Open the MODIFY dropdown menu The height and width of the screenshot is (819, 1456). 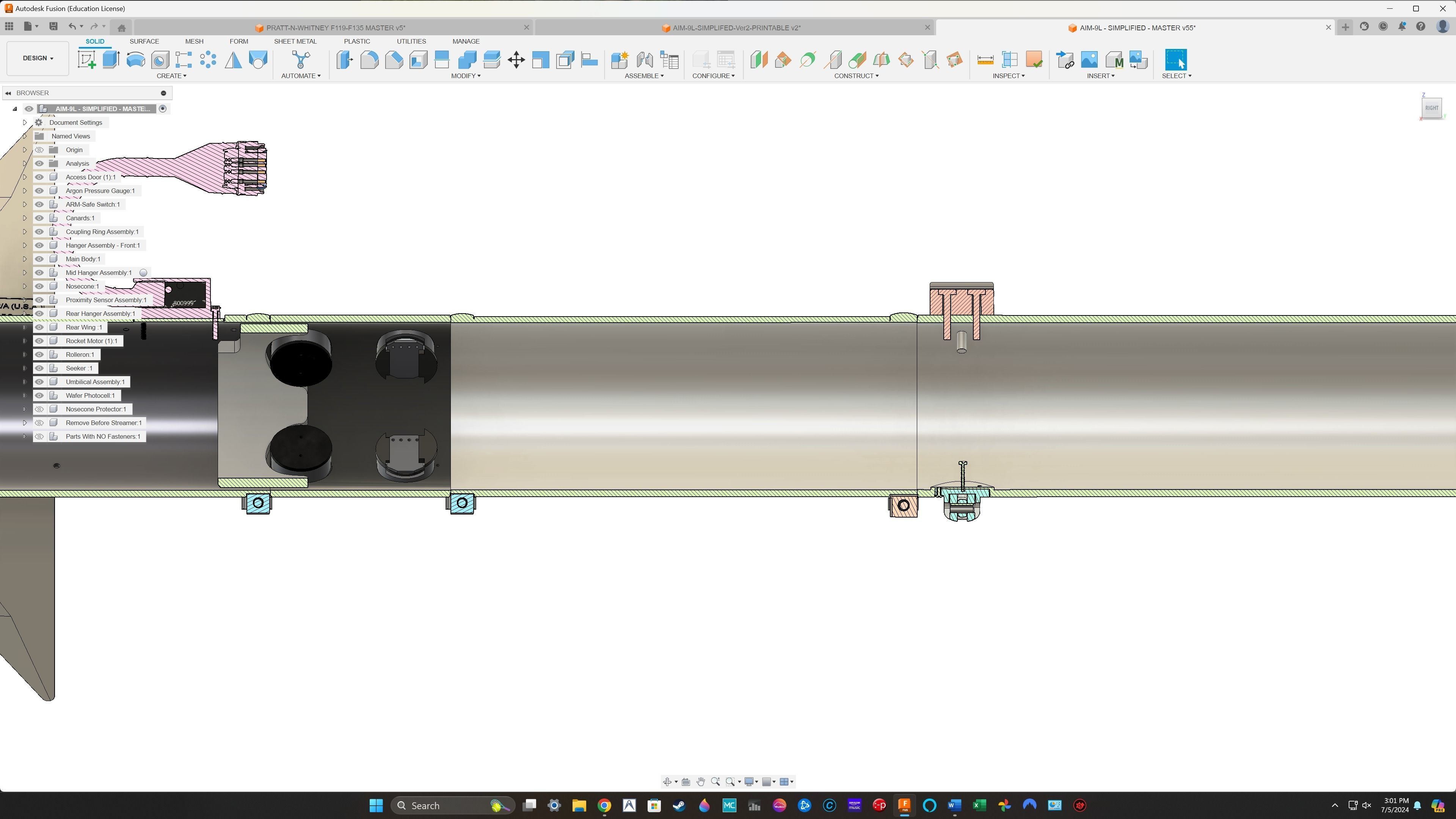click(x=465, y=76)
